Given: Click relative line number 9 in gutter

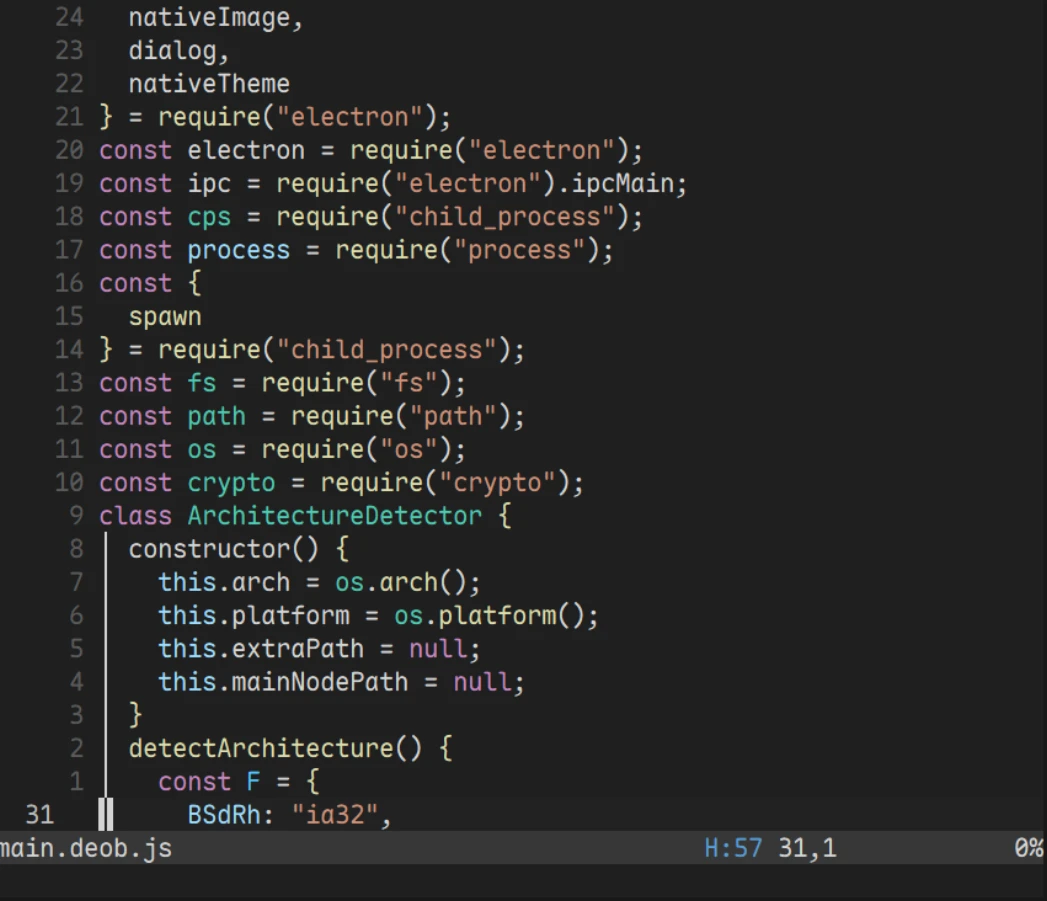Looking at the screenshot, I should [x=77, y=516].
